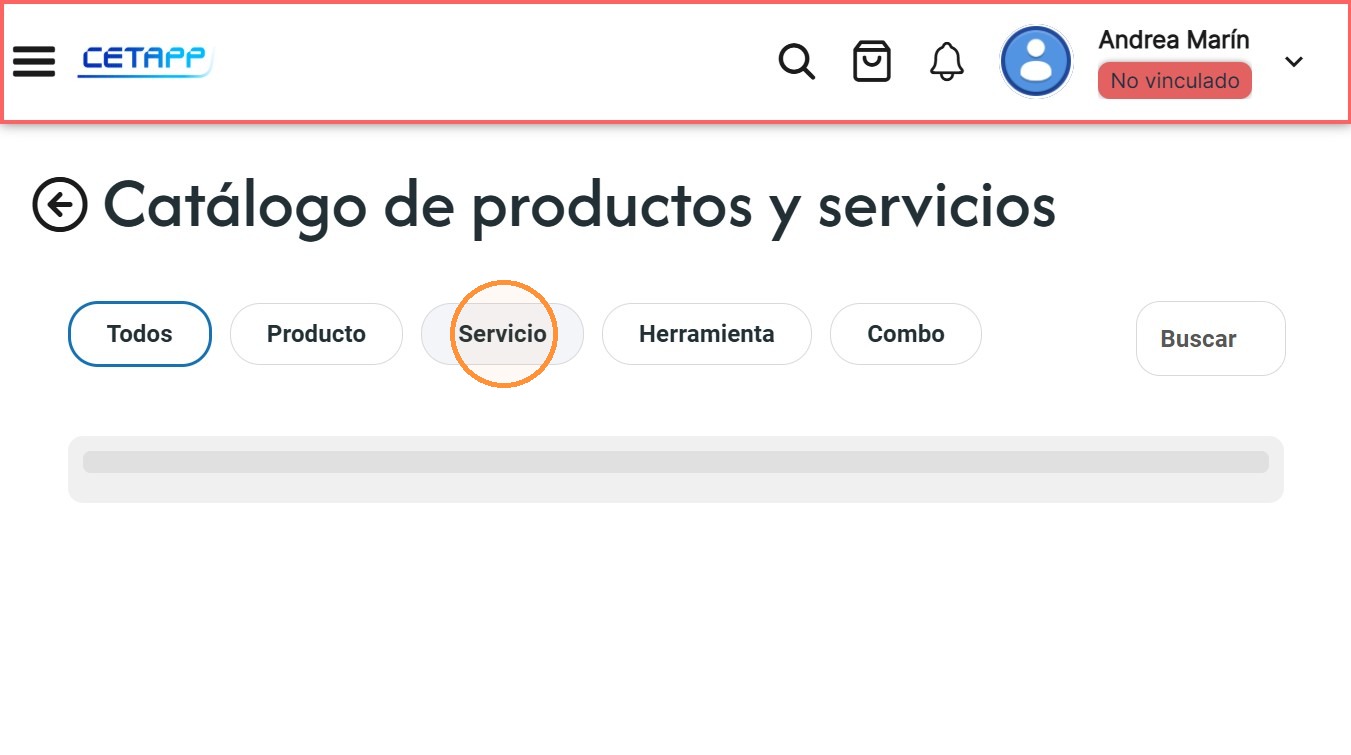Switch to the Combo filter
1351x755 pixels.
click(906, 334)
